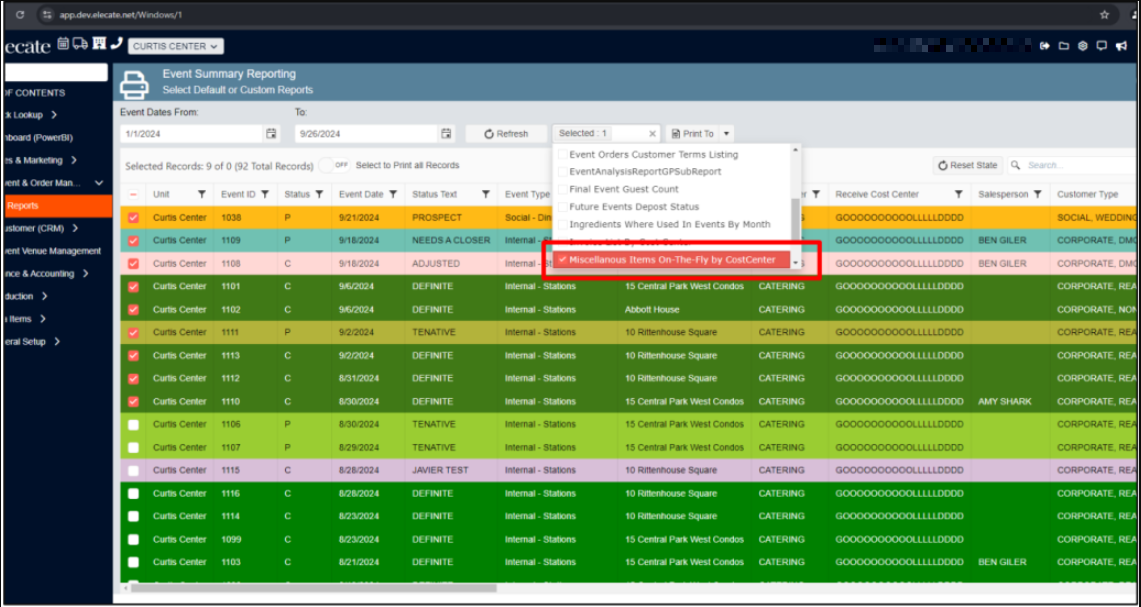Select Future Events Depost Status report
Viewport: 1141px width, 607px height.
click(634, 207)
